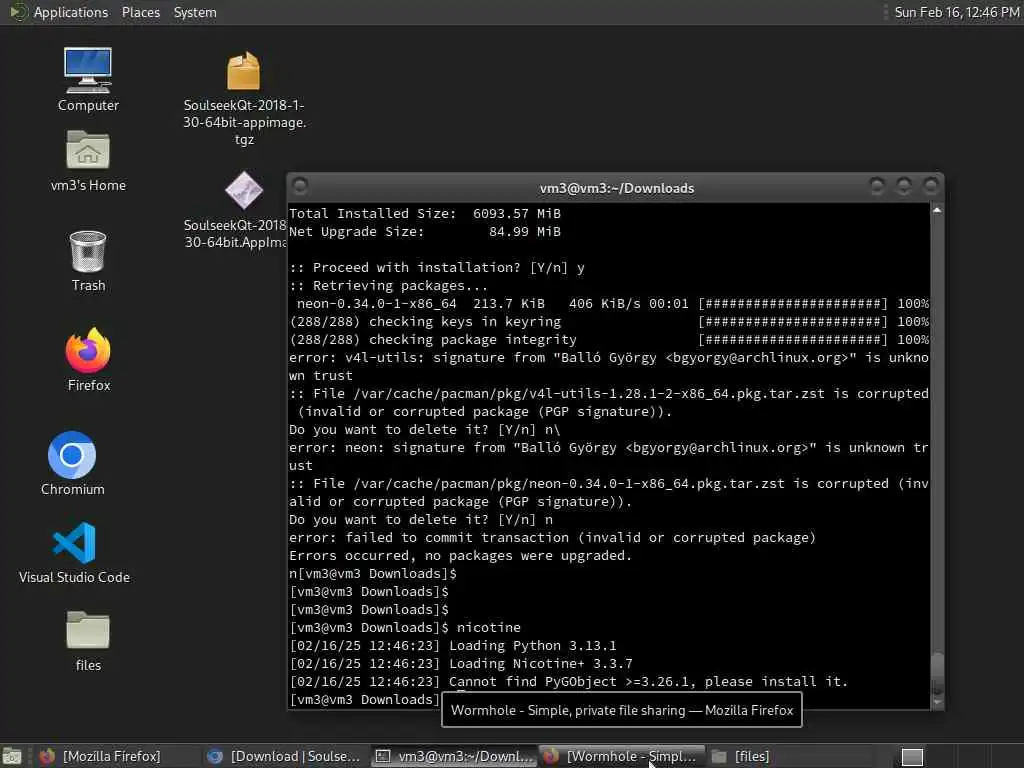Open the Places menu
The image size is (1024, 768).
(140, 12)
